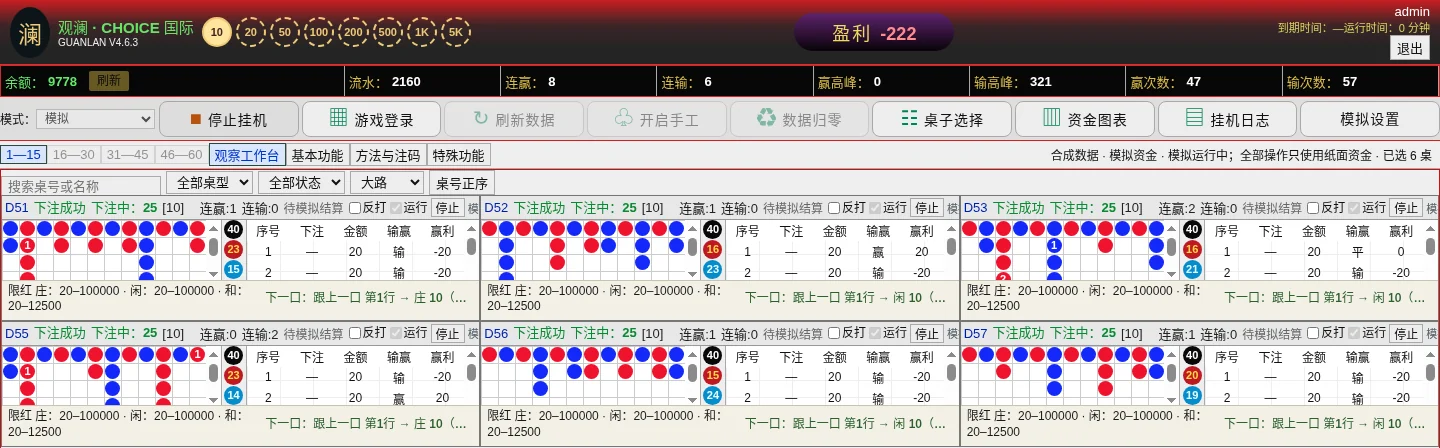Stop table D51 with 停止 button
Image resolution: width=1440 pixels, height=448 pixels.
click(447, 208)
